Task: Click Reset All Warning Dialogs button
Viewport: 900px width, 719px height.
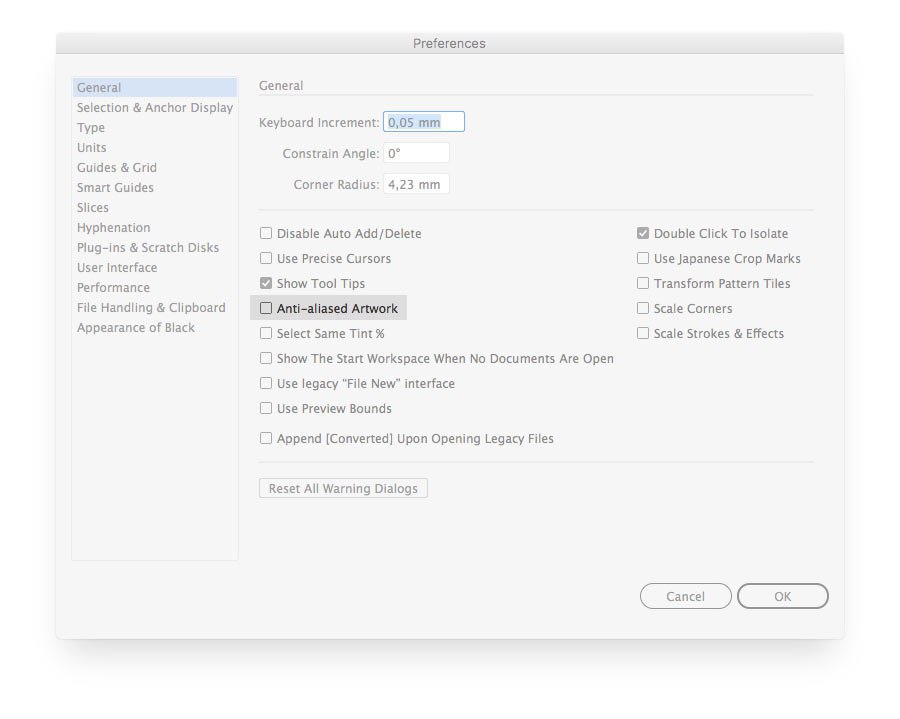Action: pos(343,488)
